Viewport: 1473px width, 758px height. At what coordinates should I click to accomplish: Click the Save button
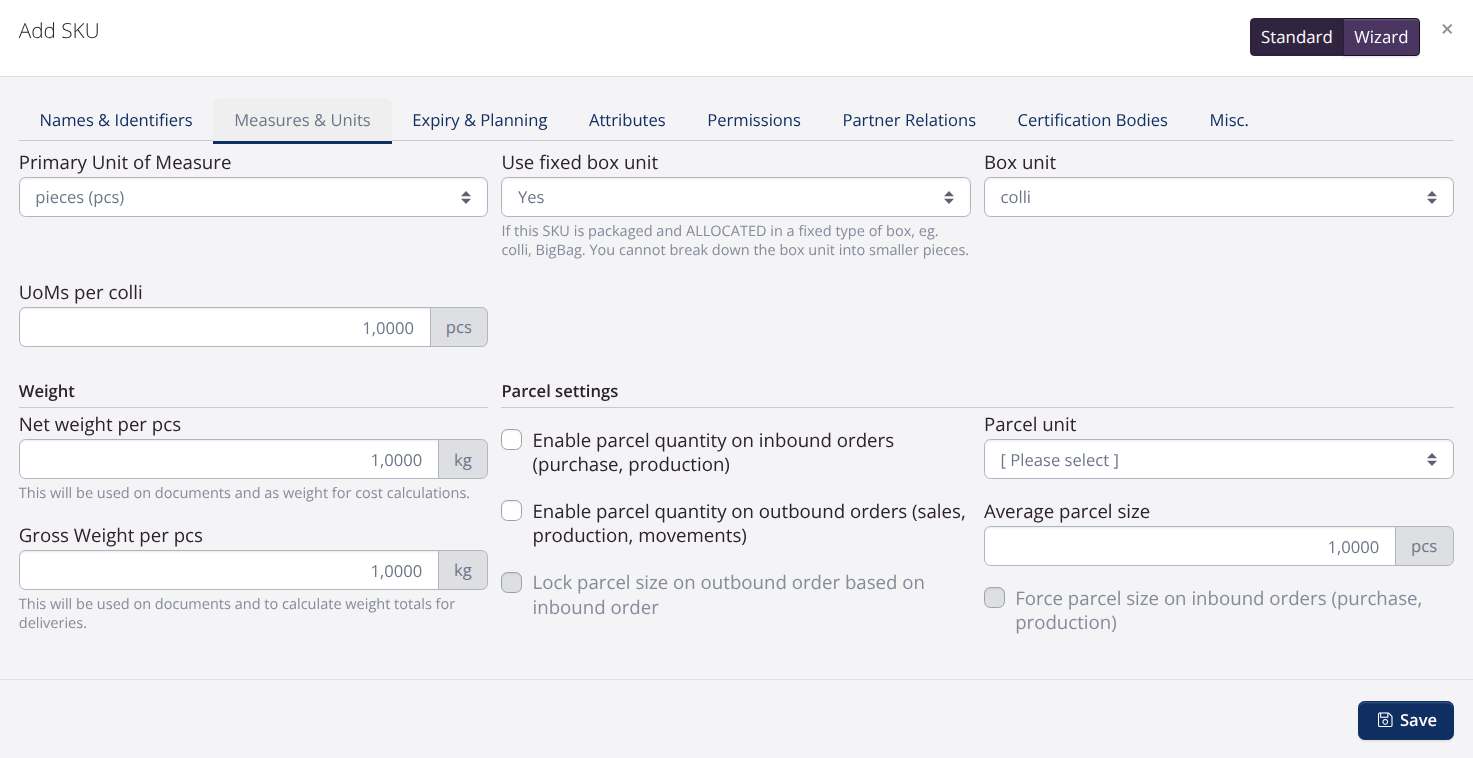pyautogui.click(x=1406, y=720)
